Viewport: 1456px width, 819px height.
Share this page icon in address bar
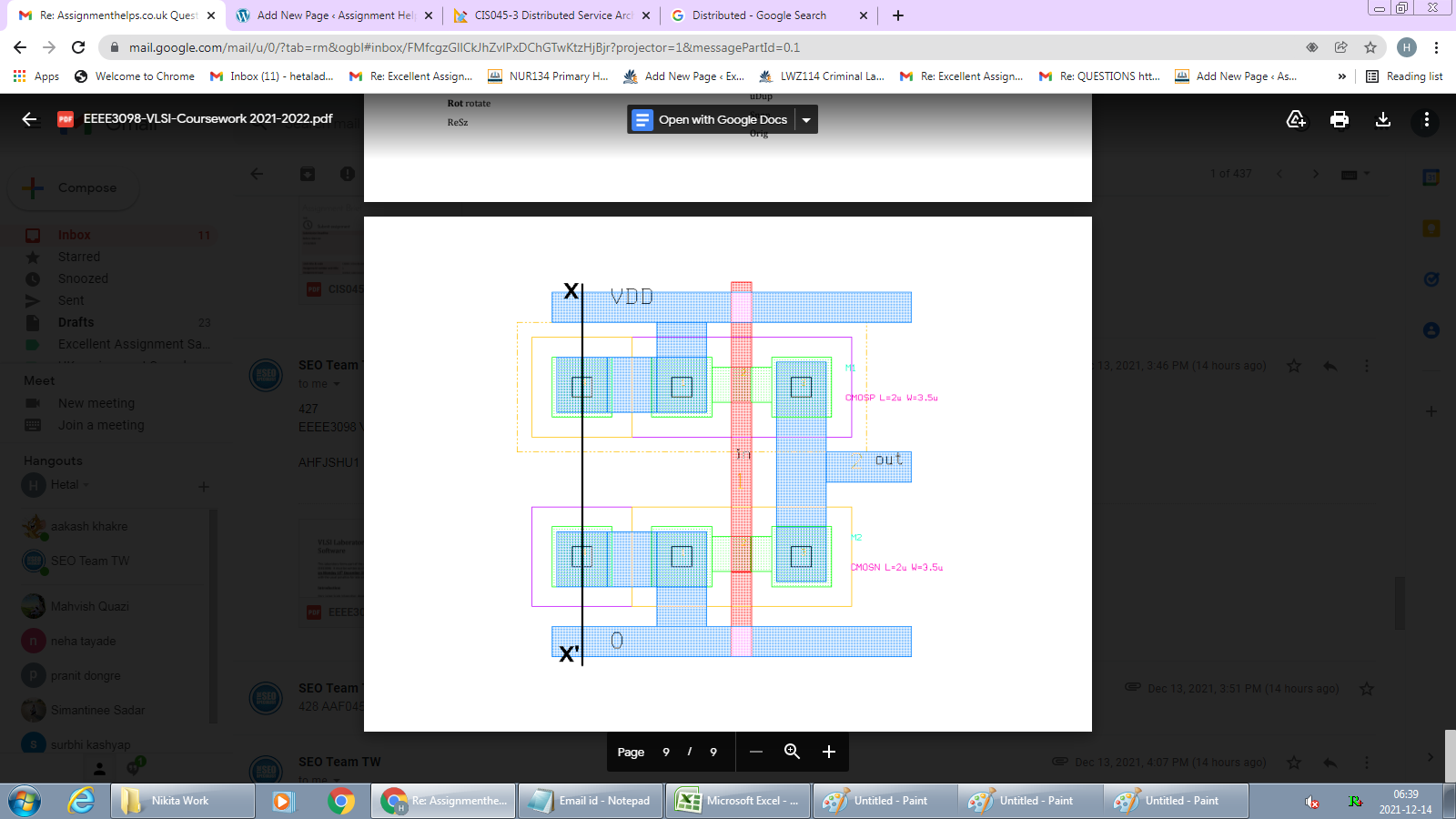[x=1340, y=47]
